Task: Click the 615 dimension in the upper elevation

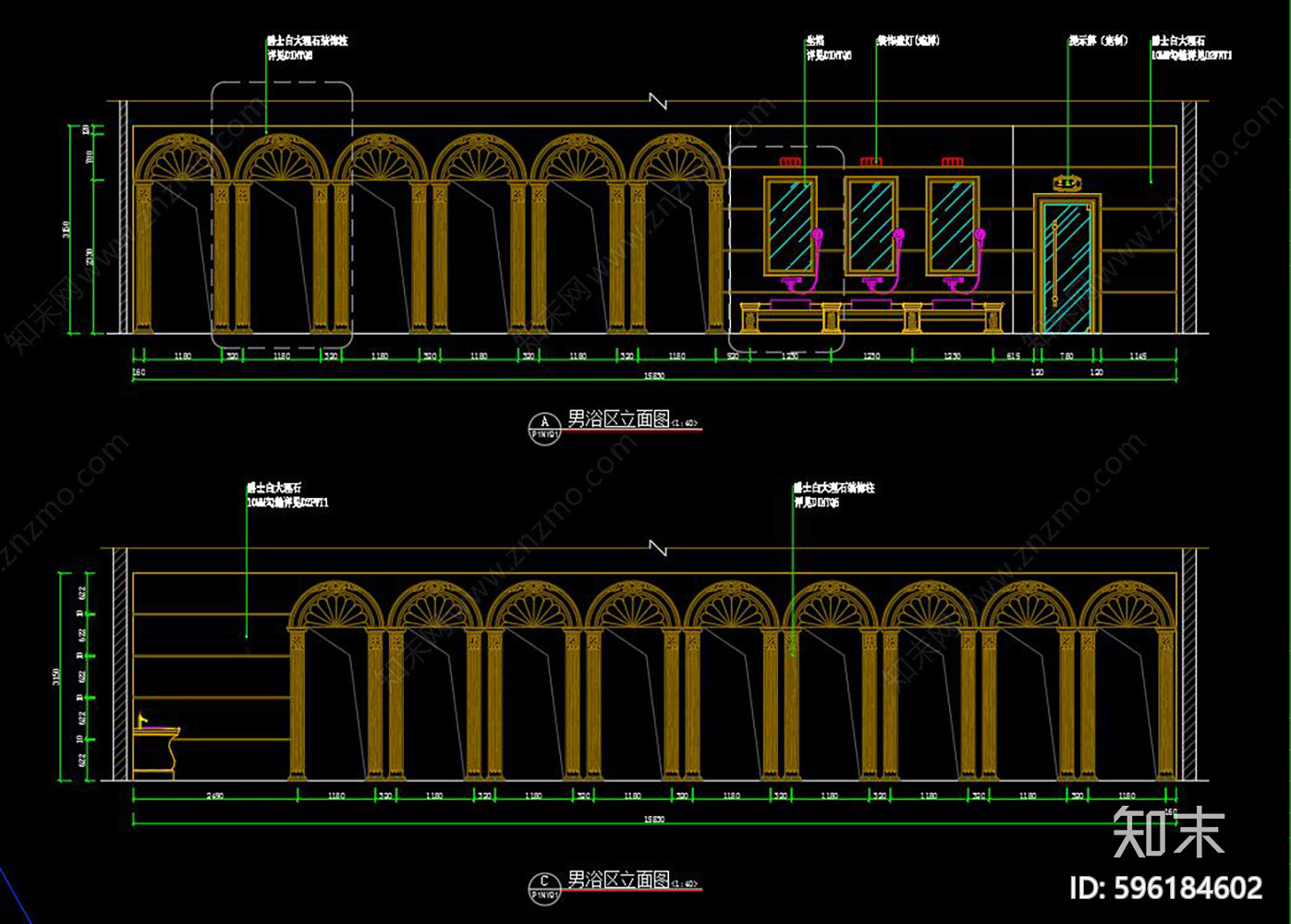Action: point(1014,356)
